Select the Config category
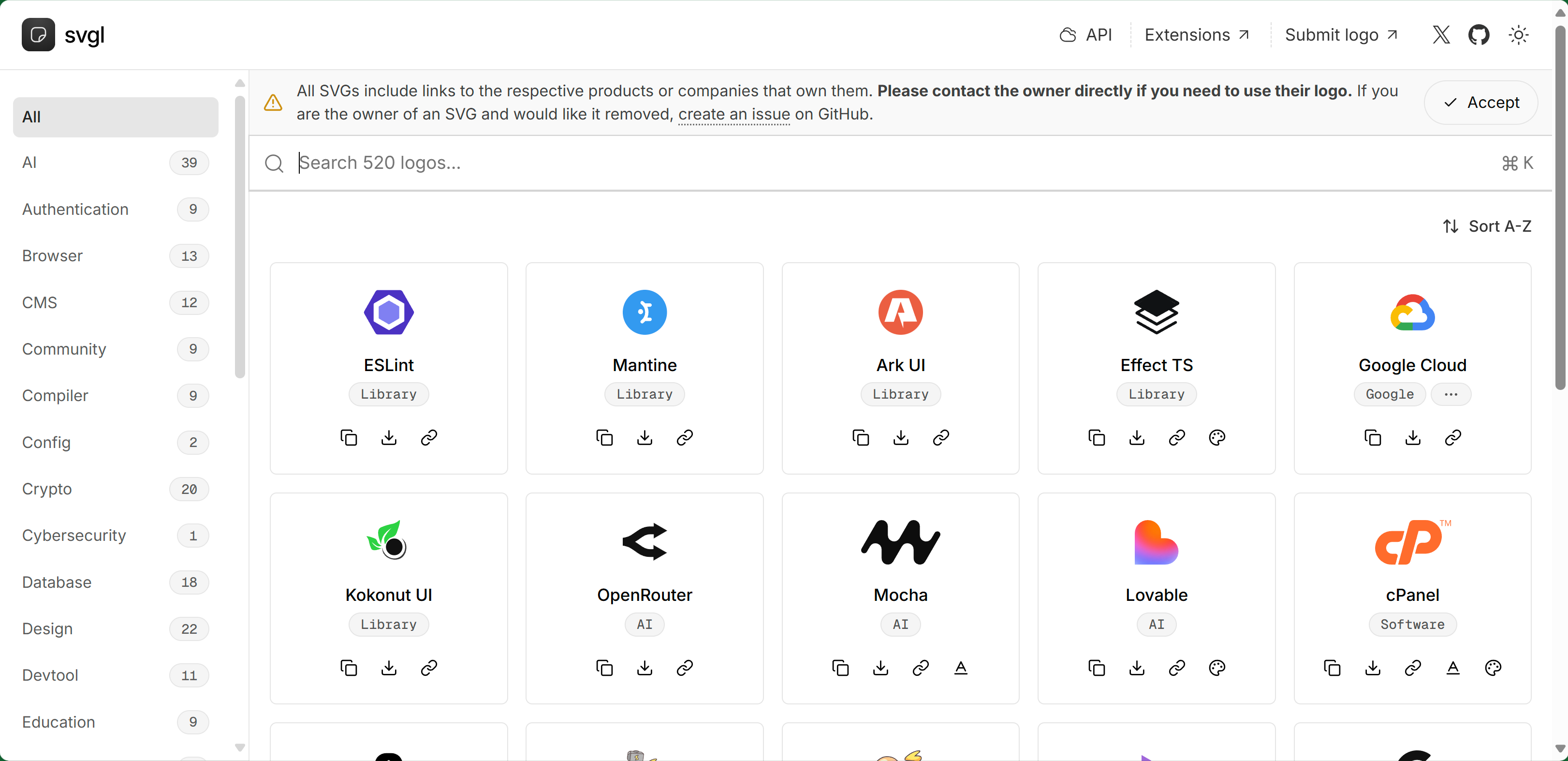Viewport: 1568px width, 761px height. tap(116, 442)
